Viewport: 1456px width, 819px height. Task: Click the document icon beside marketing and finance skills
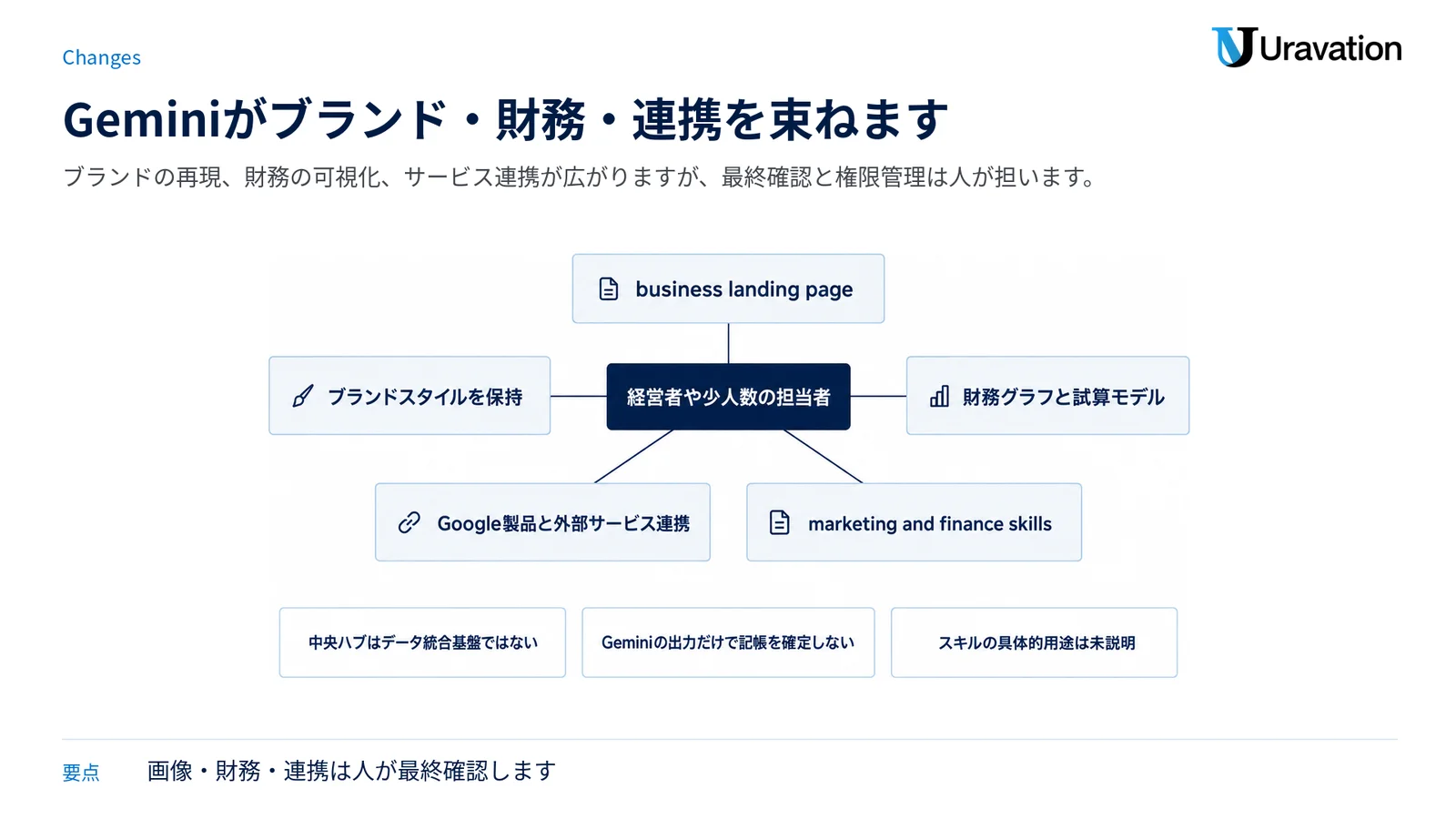(x=780, y=522)
